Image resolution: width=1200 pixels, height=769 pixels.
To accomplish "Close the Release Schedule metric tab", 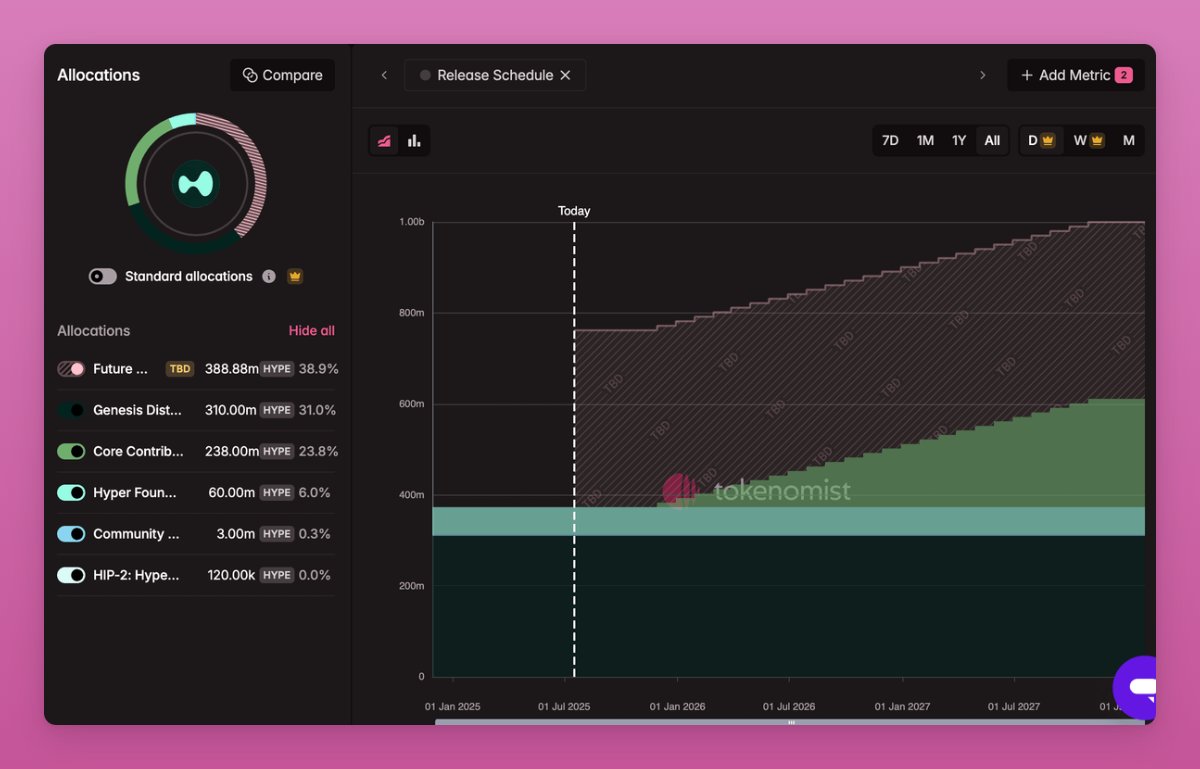I will (565, 75).
